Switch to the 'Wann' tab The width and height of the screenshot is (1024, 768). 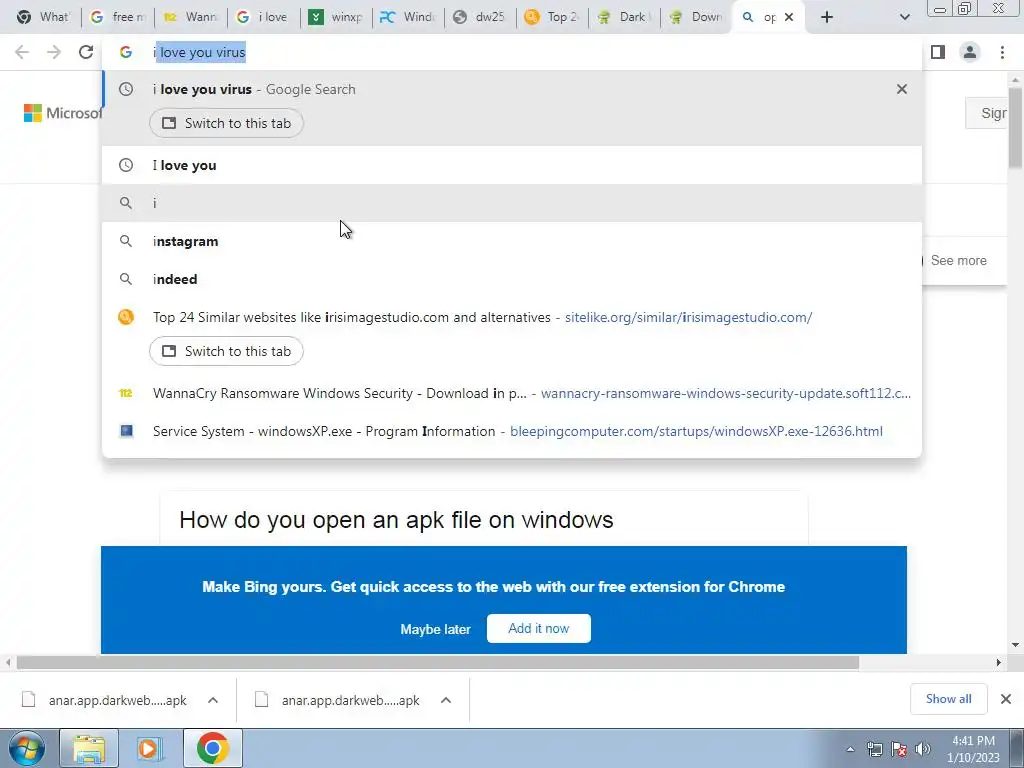[x=191, y=17]
